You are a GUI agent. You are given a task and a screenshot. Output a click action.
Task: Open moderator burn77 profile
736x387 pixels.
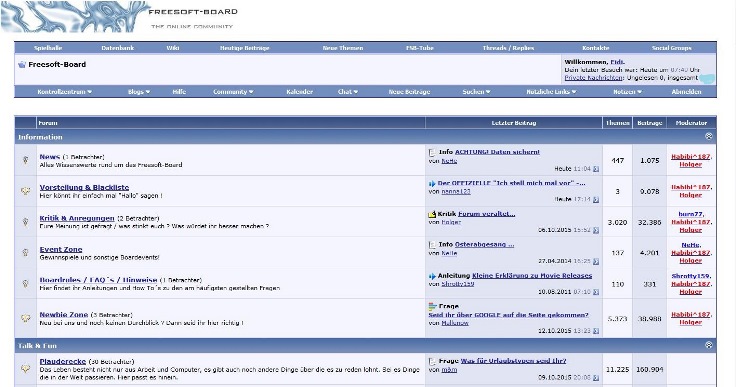(x=690, y=214)
